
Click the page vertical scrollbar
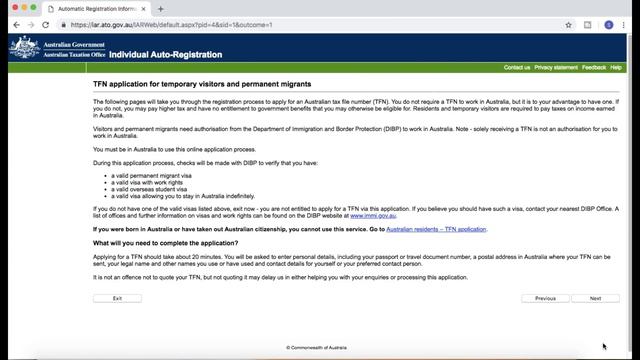[x=629, y=192]
